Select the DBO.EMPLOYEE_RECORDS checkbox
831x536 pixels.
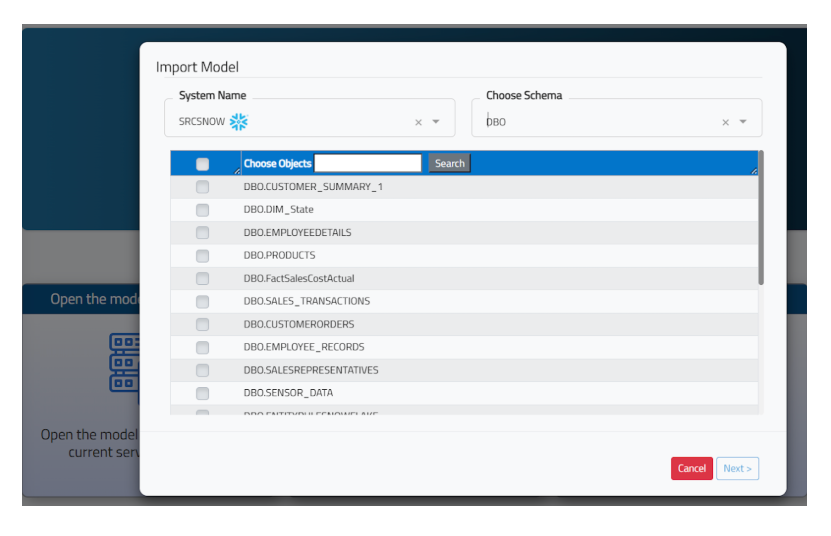pyautogui.click(x=203, y=348)
